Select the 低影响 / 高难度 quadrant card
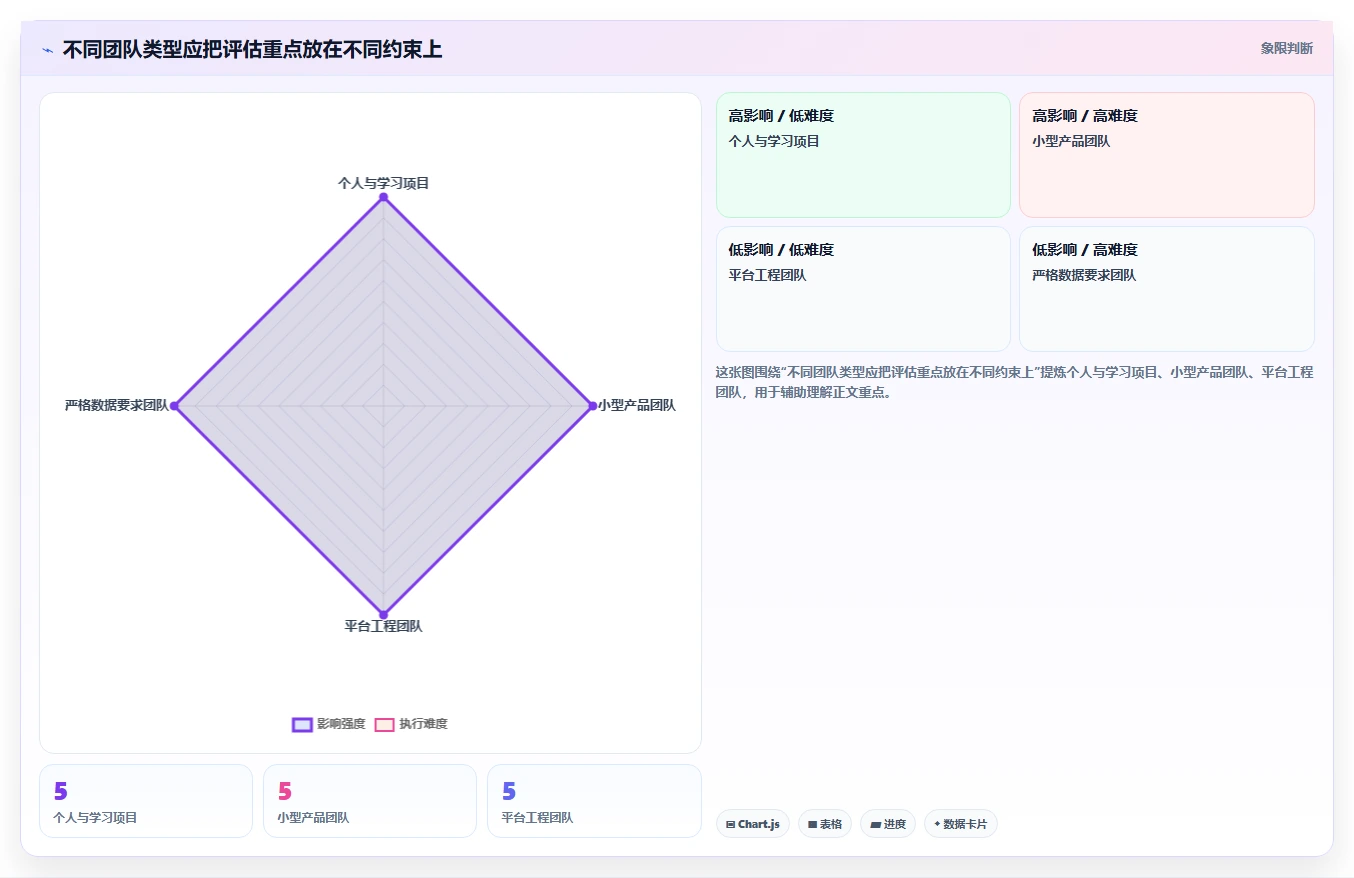This screenshot has height=878, width=1354. click(1167, 289)
